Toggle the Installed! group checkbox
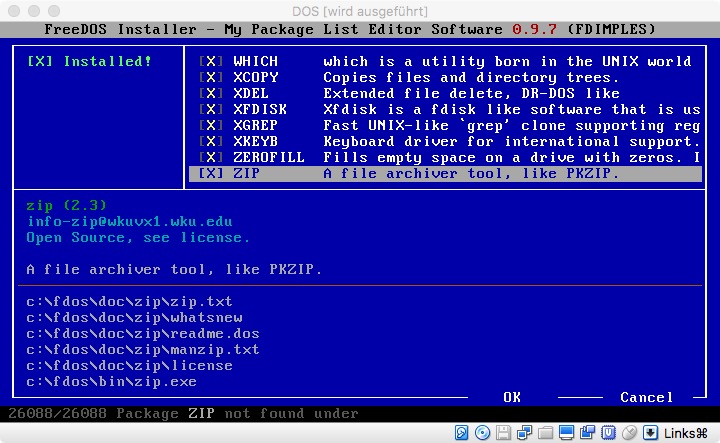Image resolution: width=720 pixels, height=443 pixels. (40, 62)
